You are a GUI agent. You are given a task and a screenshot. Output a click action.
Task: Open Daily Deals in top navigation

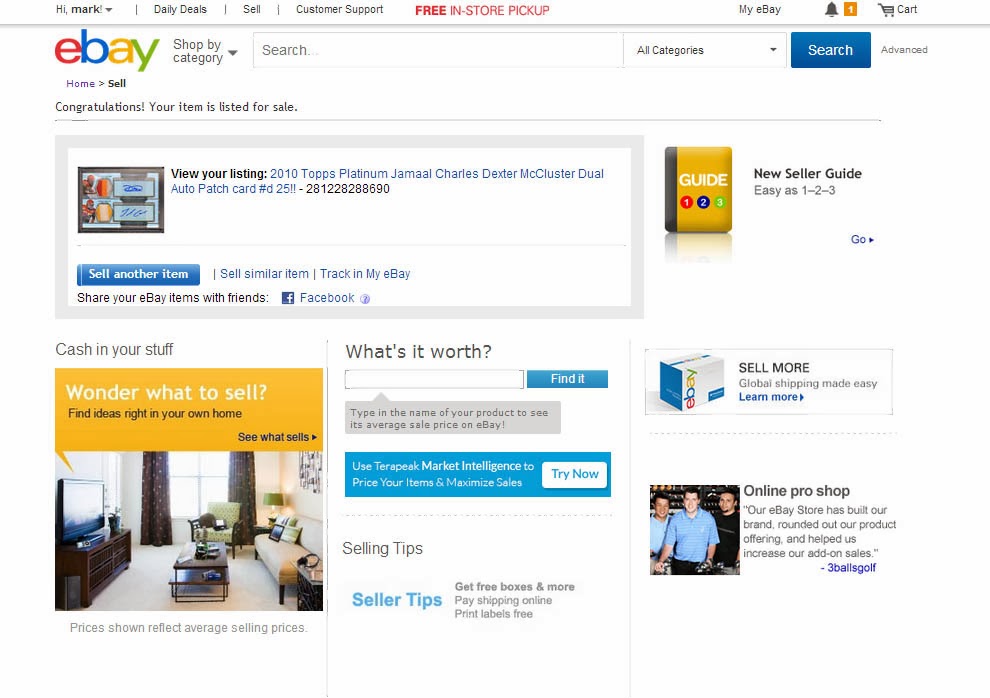tap(180, 9)
